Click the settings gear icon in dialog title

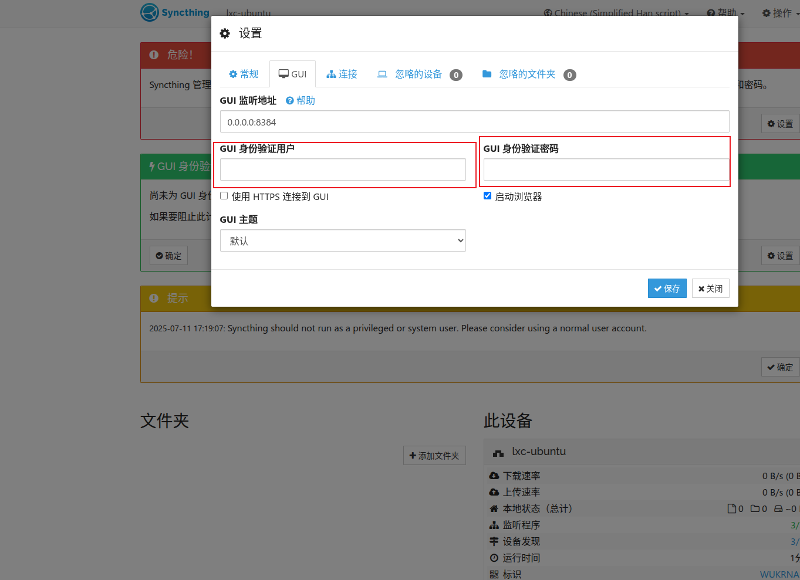[224, 33]
